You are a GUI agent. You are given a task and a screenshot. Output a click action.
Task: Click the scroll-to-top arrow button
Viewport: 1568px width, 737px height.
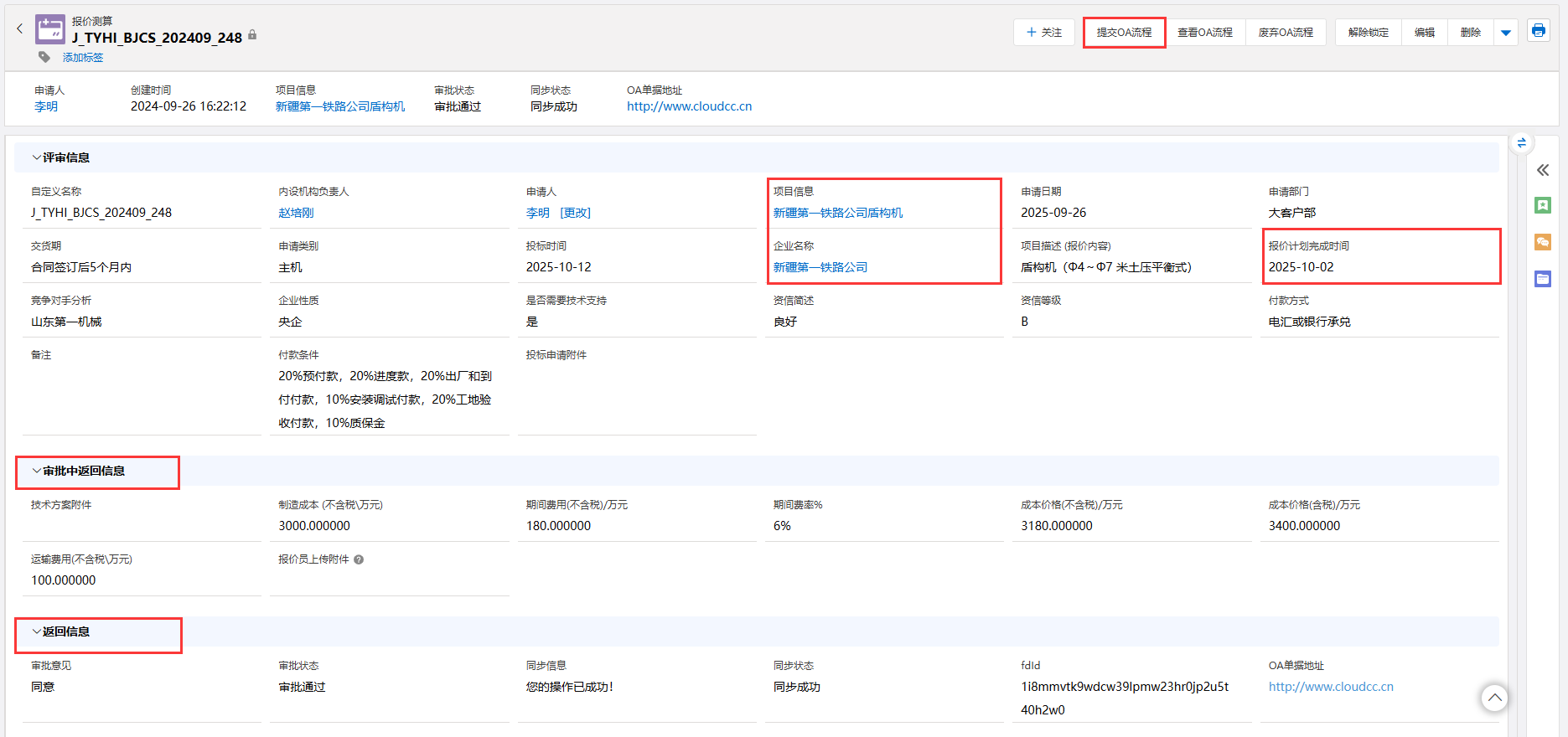(1493, 698)
